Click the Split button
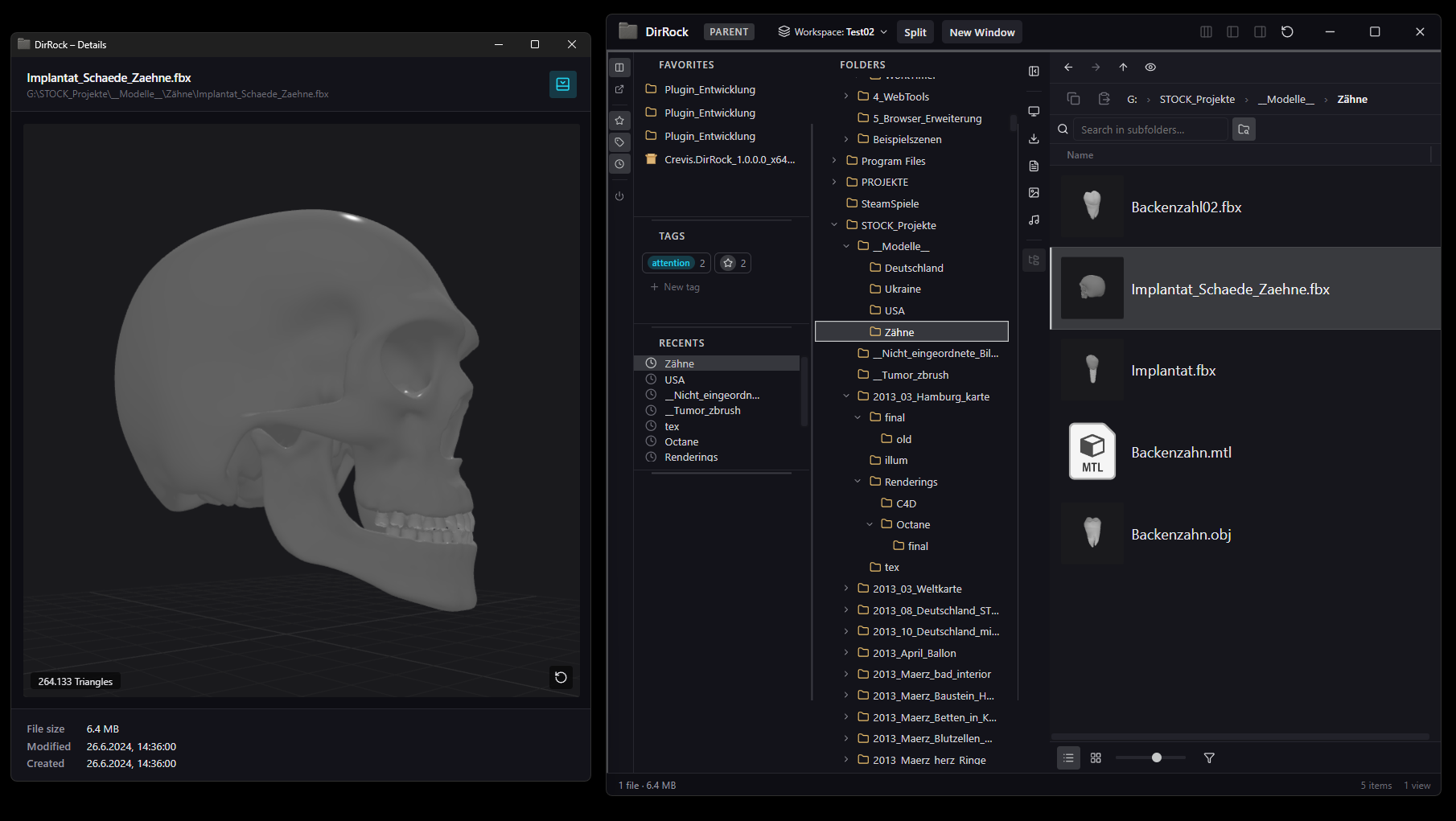The height and width of the screenshot is (821, 1456). tap(915, 32)
